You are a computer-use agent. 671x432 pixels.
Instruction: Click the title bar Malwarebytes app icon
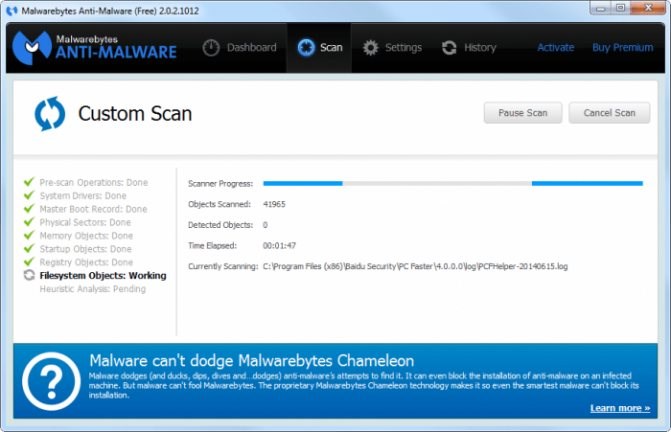(12, 11)
